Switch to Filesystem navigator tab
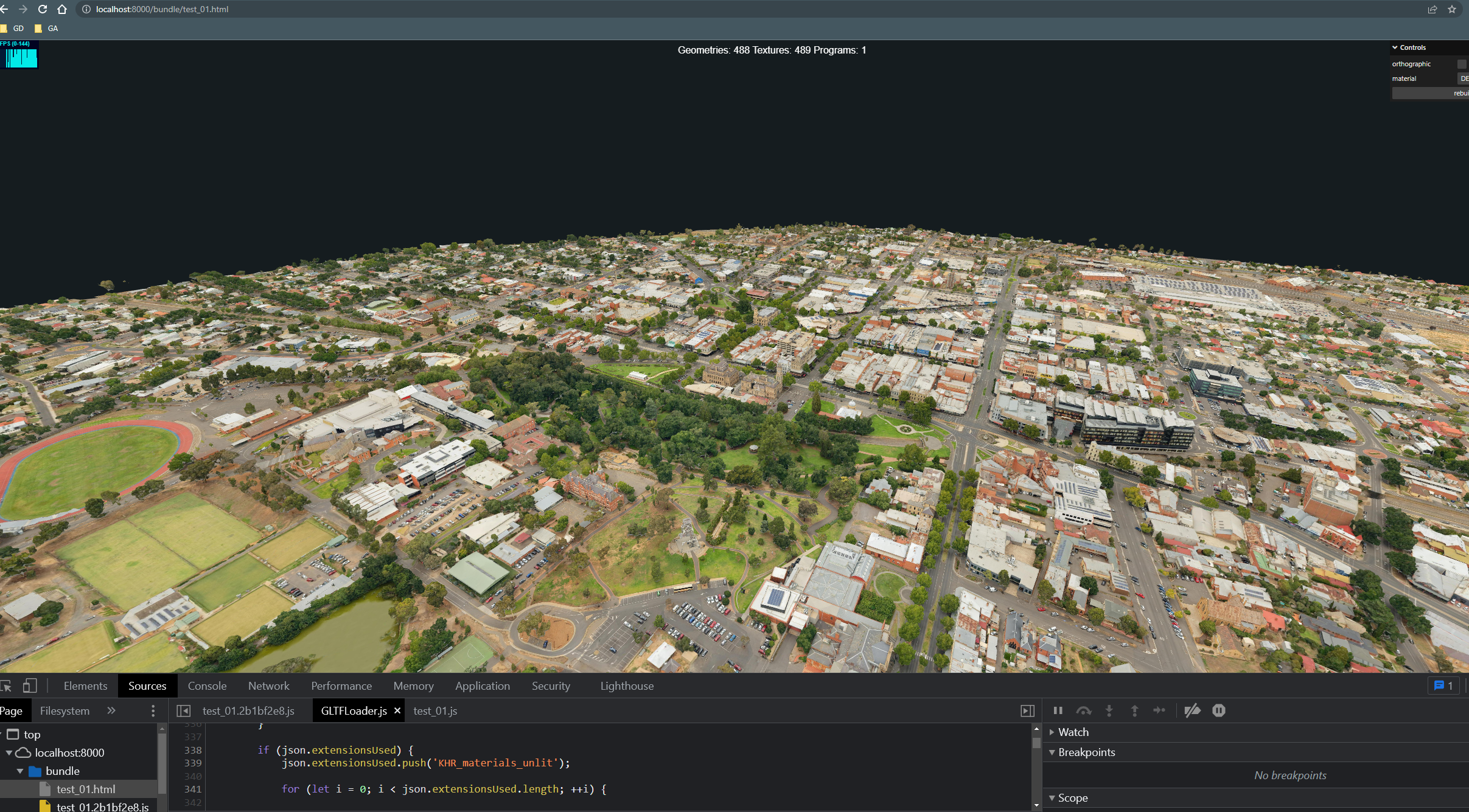 [x=65, y=710]
